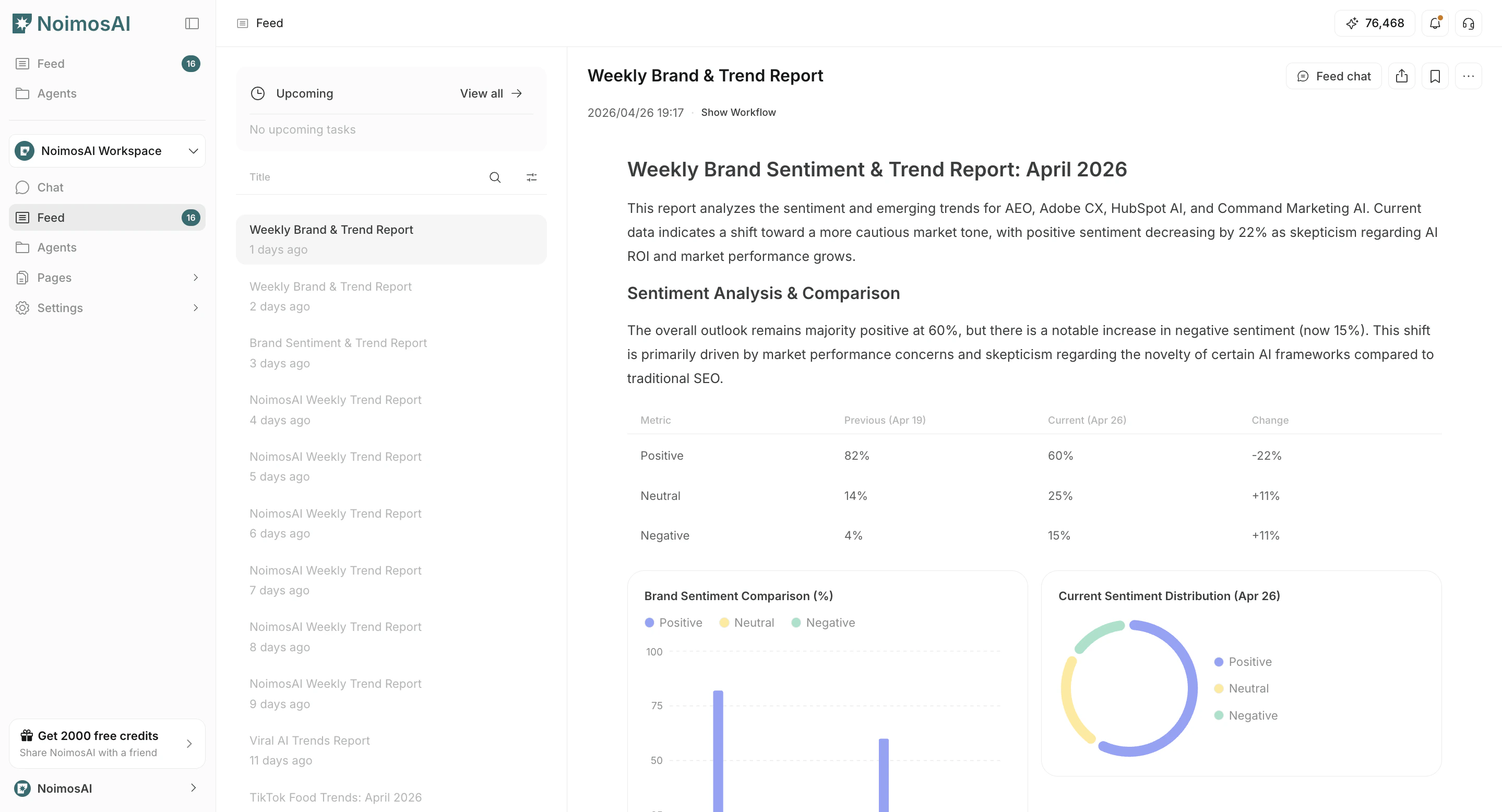Click the Feed chat button
This screenshot has width=1502, height=812.
pos(1333,76)
